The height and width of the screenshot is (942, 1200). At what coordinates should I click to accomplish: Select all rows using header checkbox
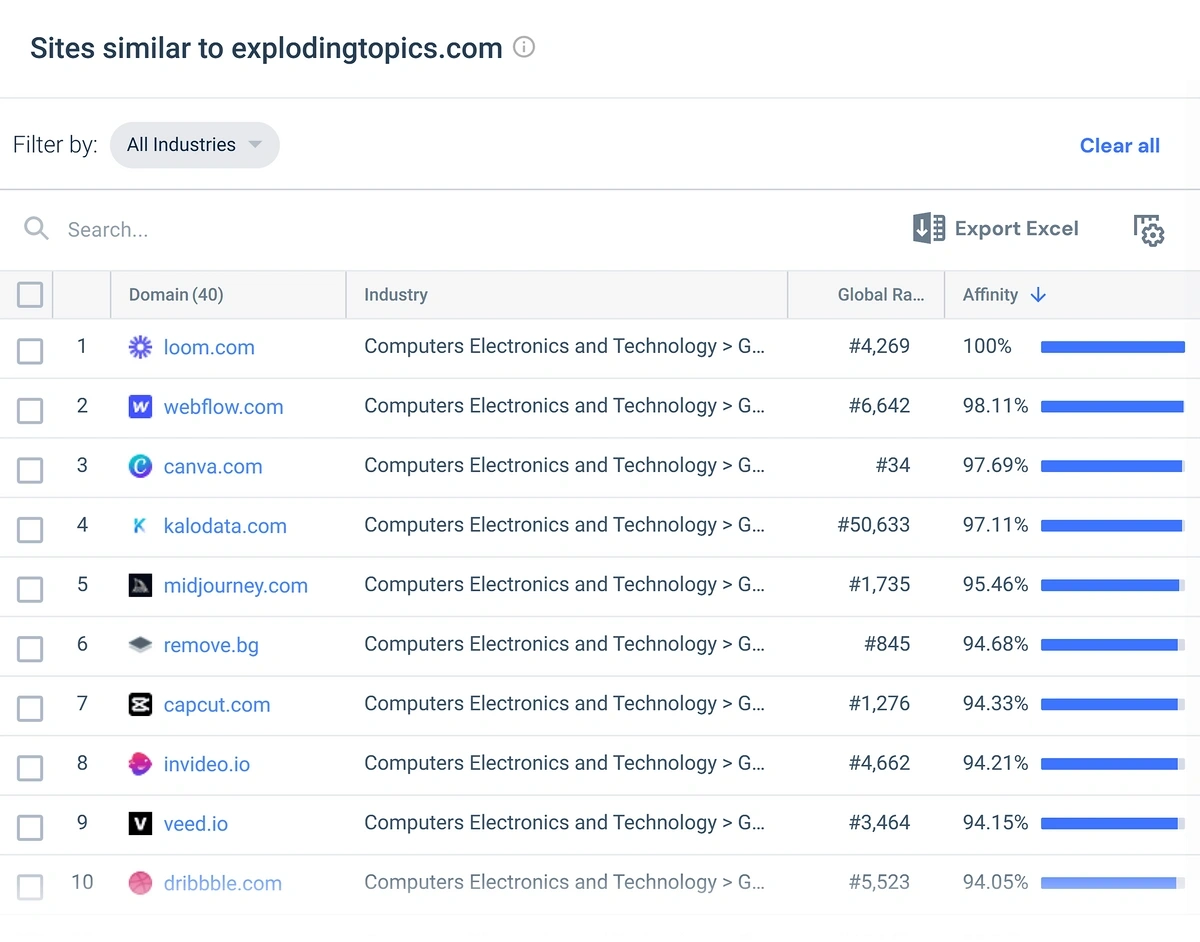point(30,294)
